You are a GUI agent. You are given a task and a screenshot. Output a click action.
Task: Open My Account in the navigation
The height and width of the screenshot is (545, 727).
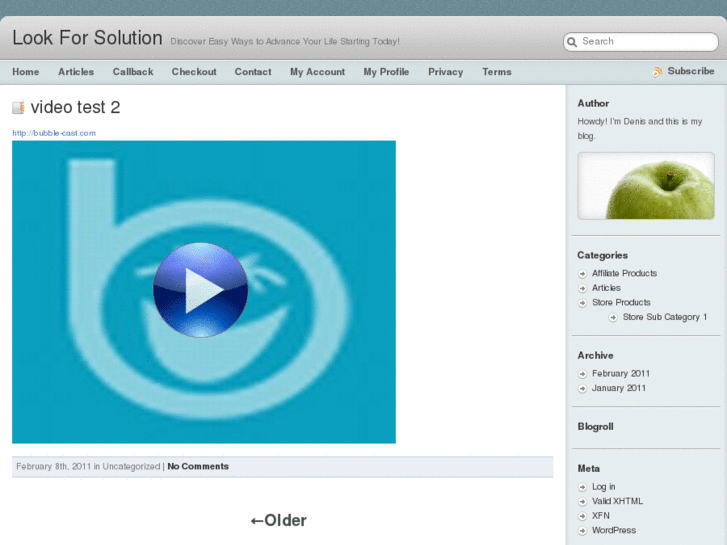click(x=318, y=72)
